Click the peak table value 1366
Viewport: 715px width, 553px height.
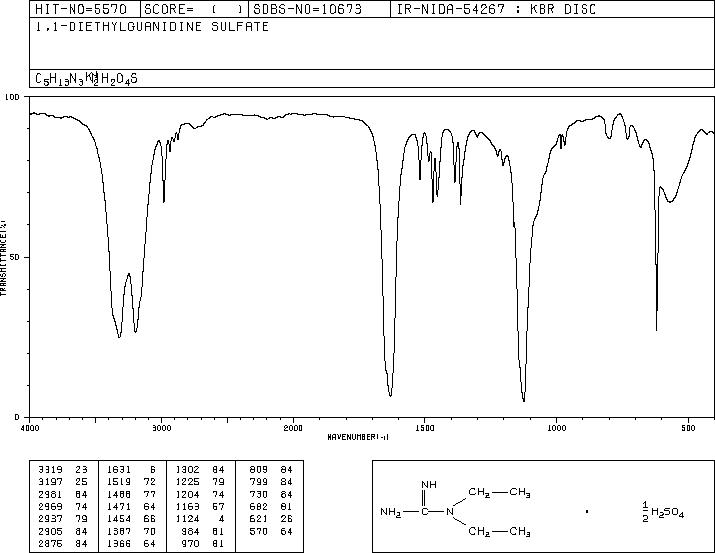tap(119, 544)
